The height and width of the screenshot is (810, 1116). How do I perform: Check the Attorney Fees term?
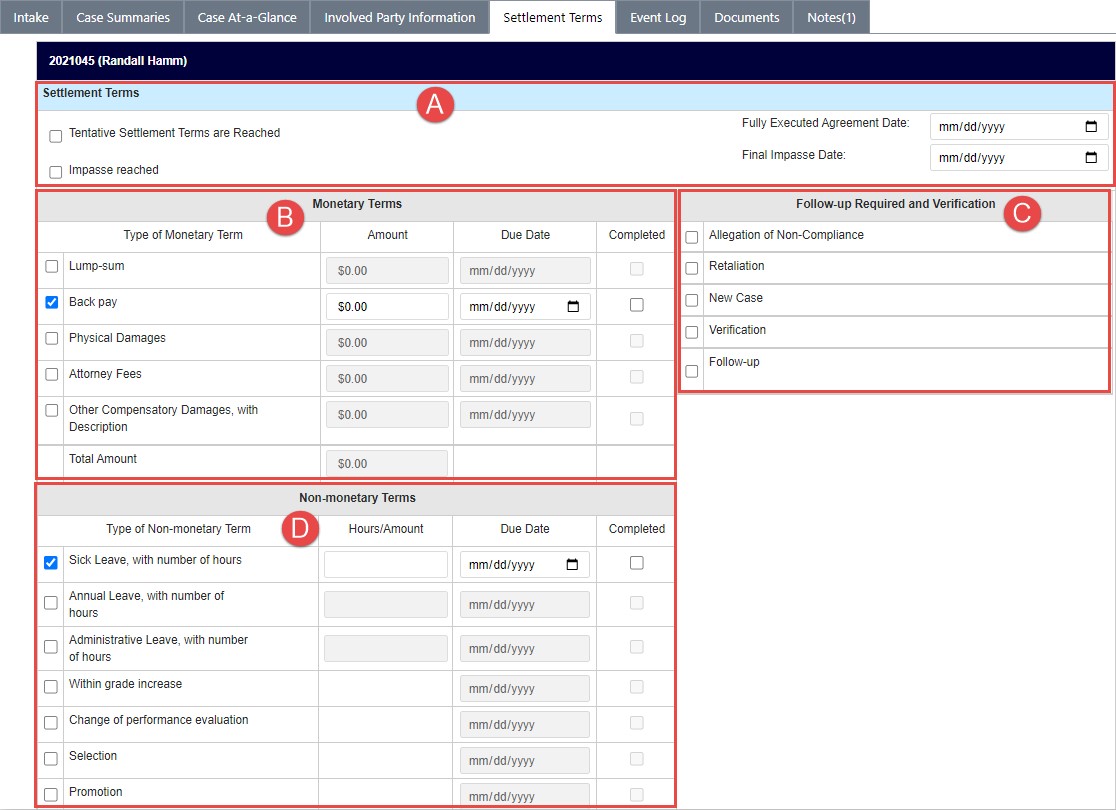(x=52, y=374)
